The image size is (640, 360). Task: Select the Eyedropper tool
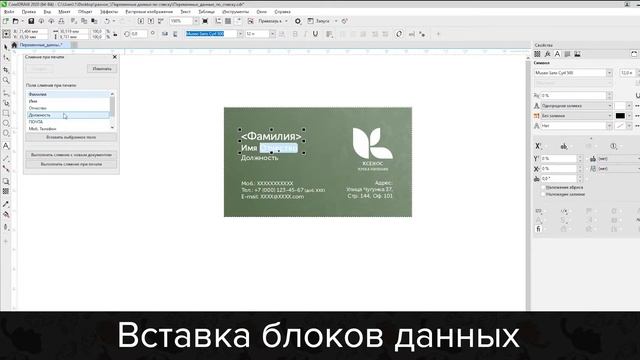(6, 204)
